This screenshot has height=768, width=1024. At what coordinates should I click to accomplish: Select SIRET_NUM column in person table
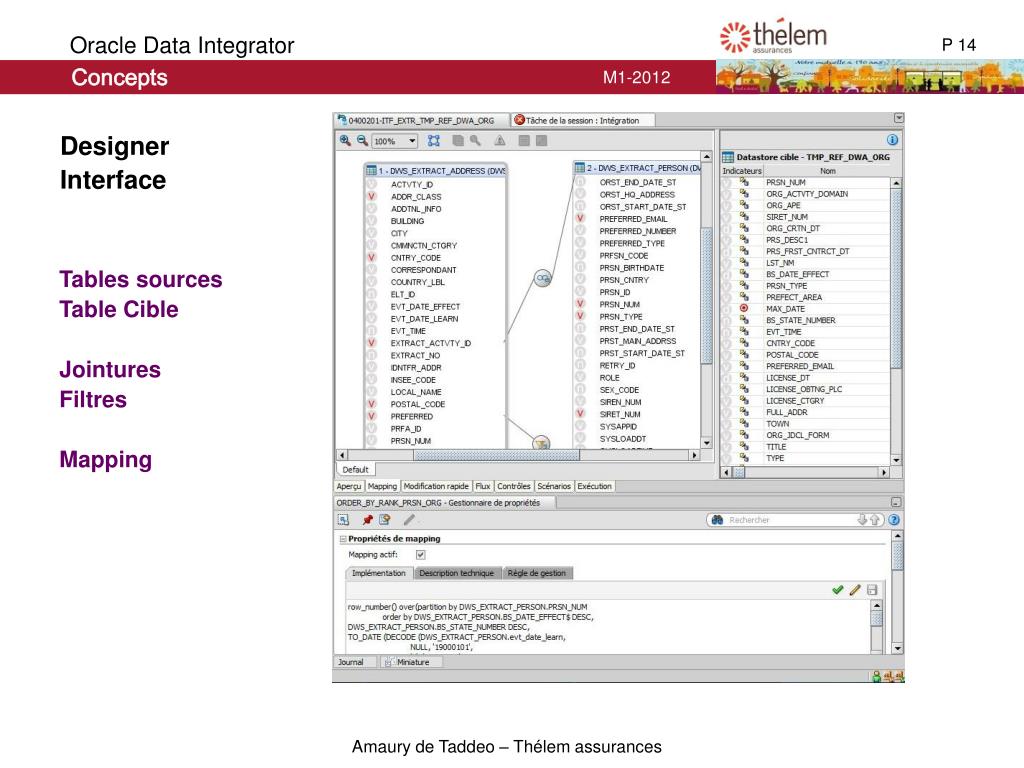[x=620, y=415]
